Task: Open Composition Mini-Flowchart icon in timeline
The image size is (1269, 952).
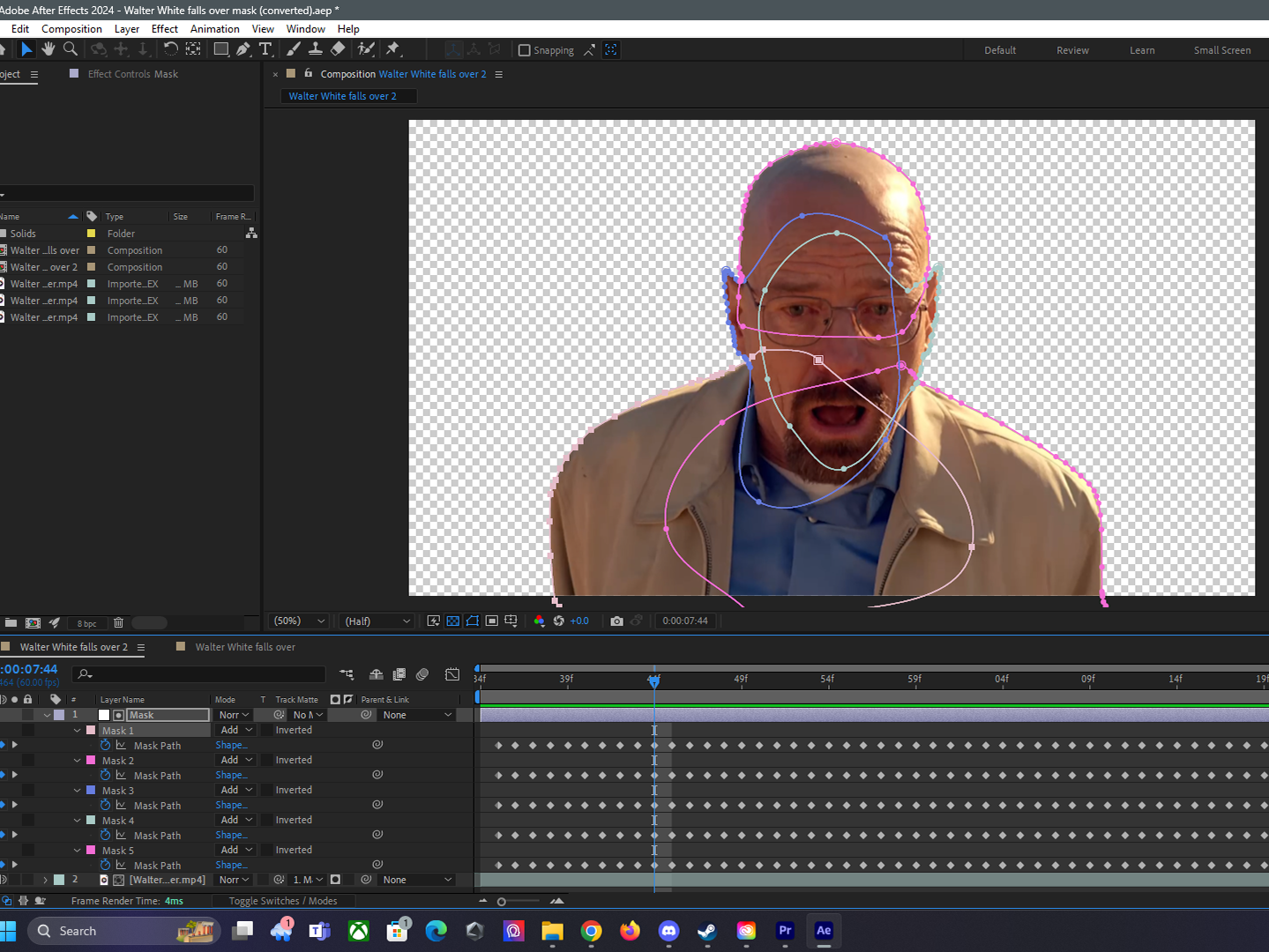Action: [347, 674]
